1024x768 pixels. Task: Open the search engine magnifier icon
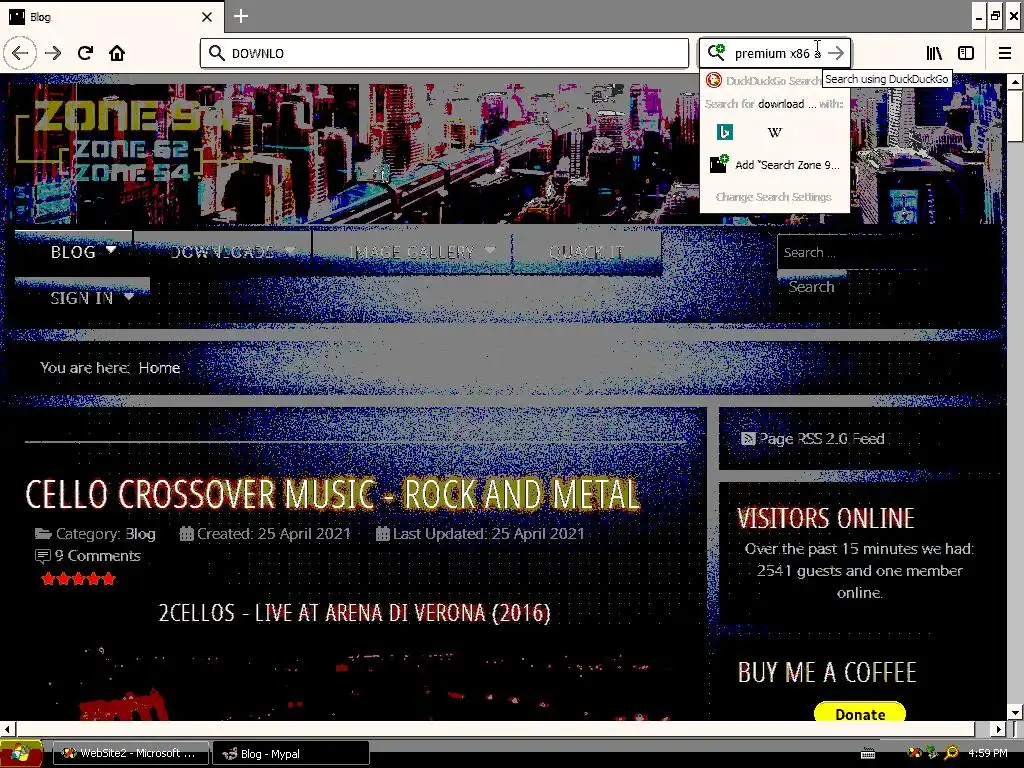[716, 52]
